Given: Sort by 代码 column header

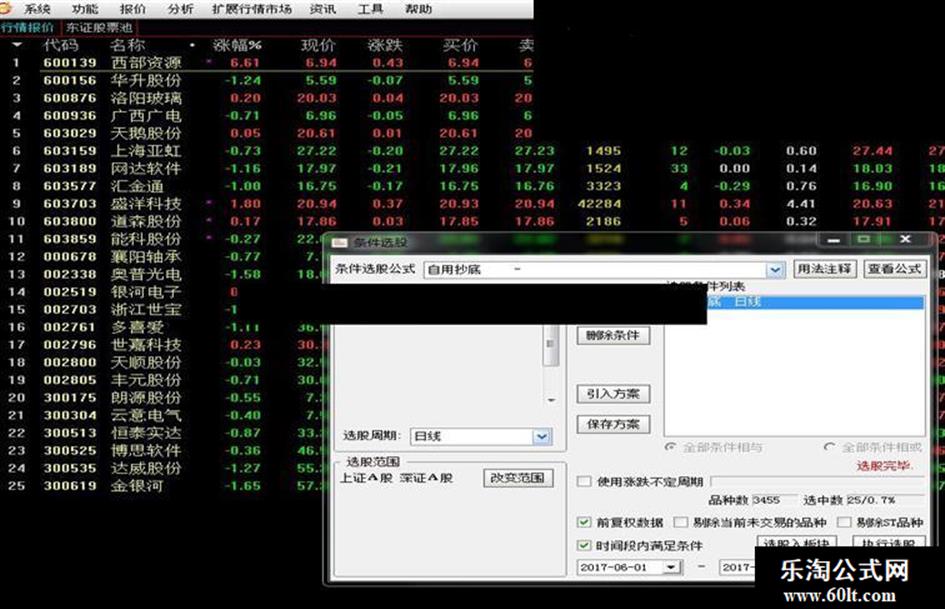Looking at the screenshot, I should coord(60,45).
